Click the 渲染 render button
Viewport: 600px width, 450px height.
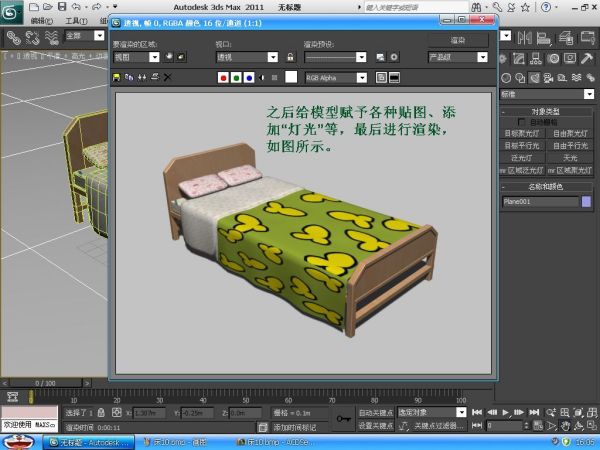pyautogui.click(x=458, y=40)
